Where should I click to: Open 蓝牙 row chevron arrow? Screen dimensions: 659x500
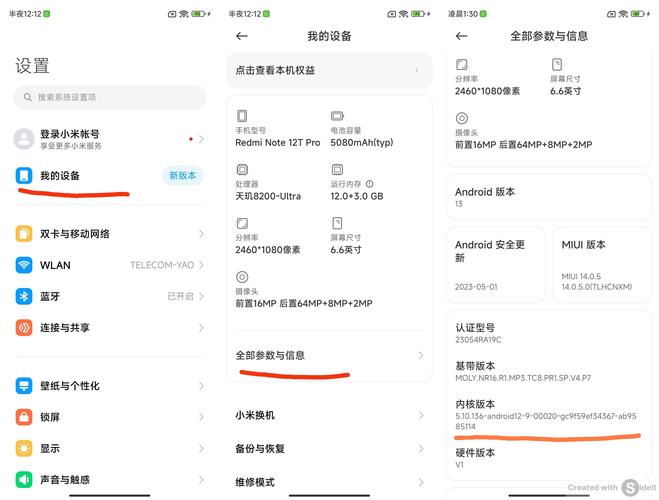click(x=201, y=296)
